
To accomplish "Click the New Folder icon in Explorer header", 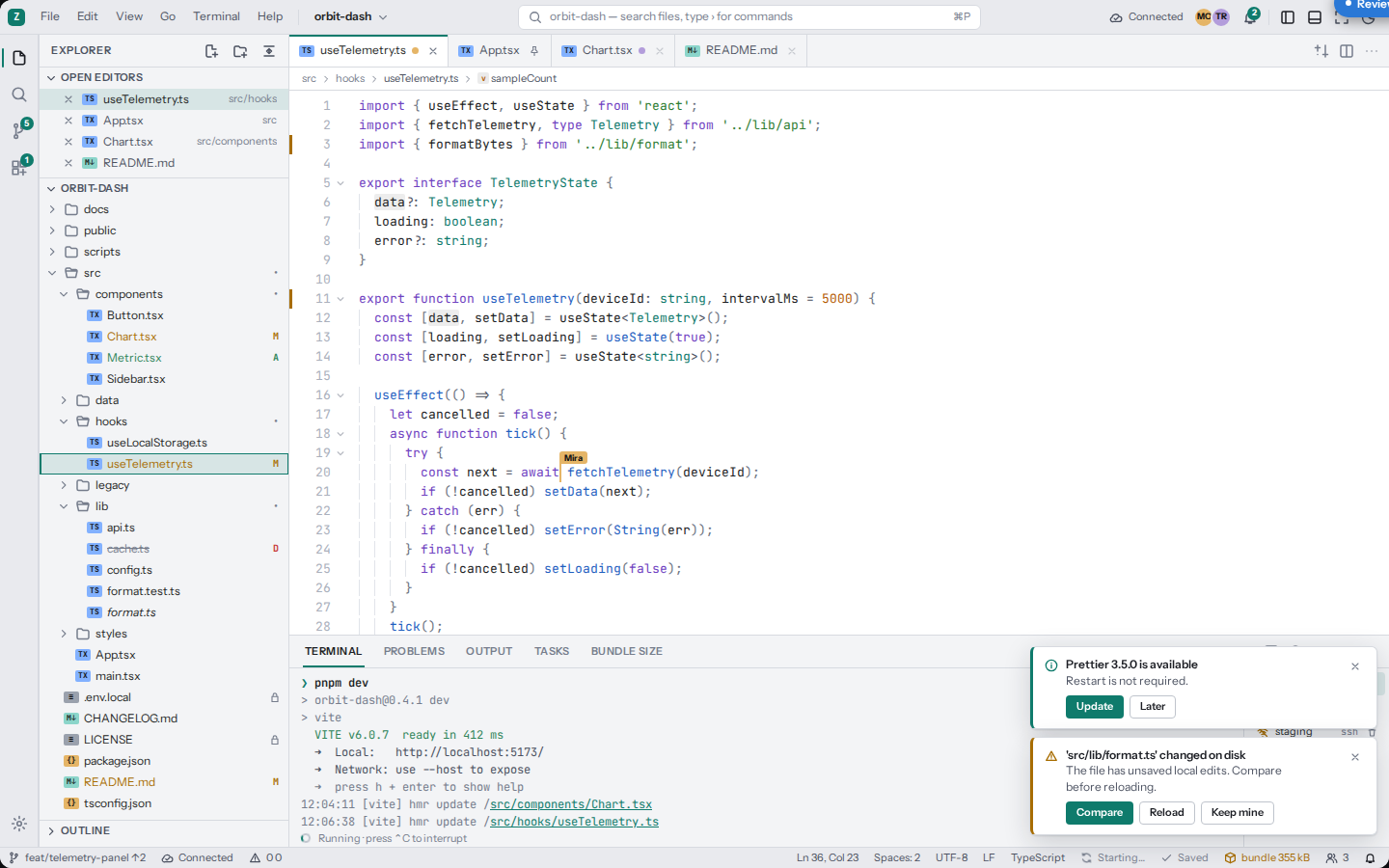I will click(240, 51).
